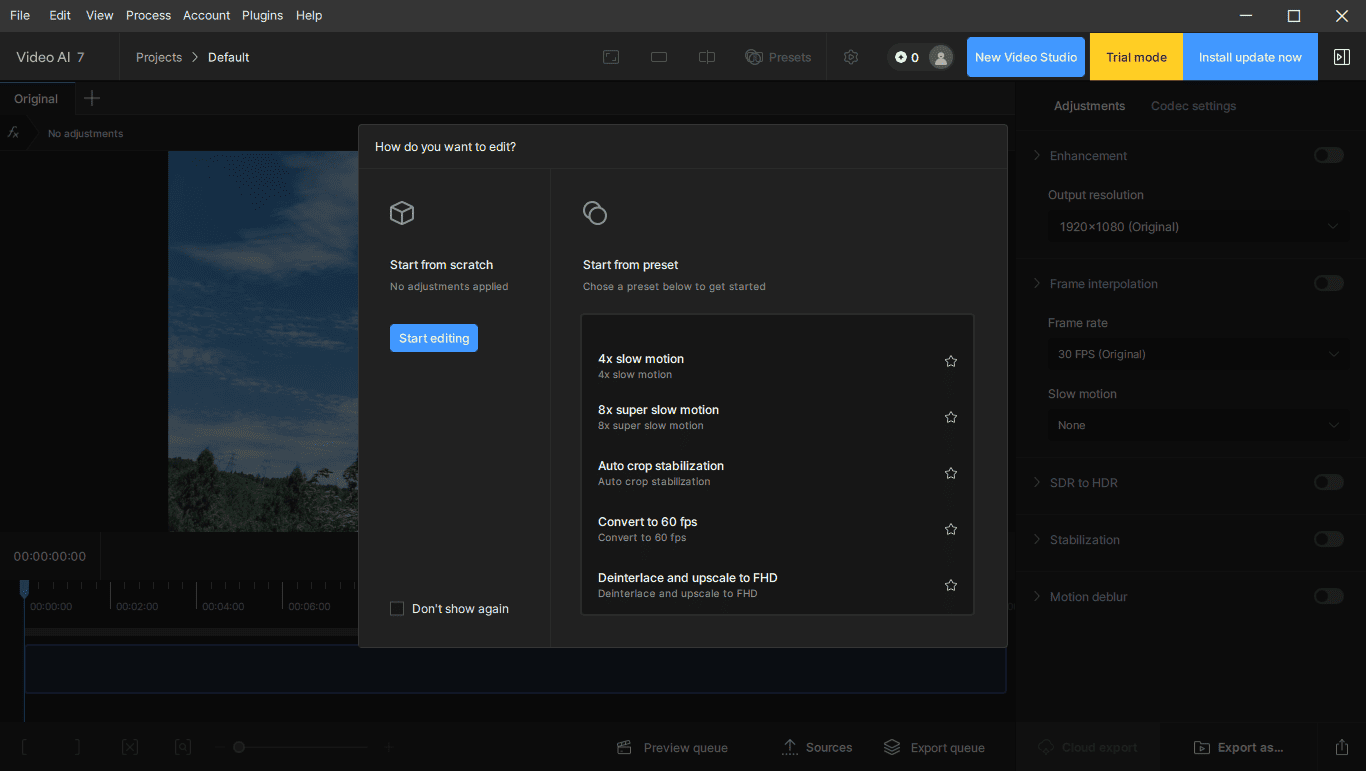This screenshot has width=1366, height=771.
Task: Open the Frame rate dropdown
Action: pyautogui.click(x=1197, y=354)
